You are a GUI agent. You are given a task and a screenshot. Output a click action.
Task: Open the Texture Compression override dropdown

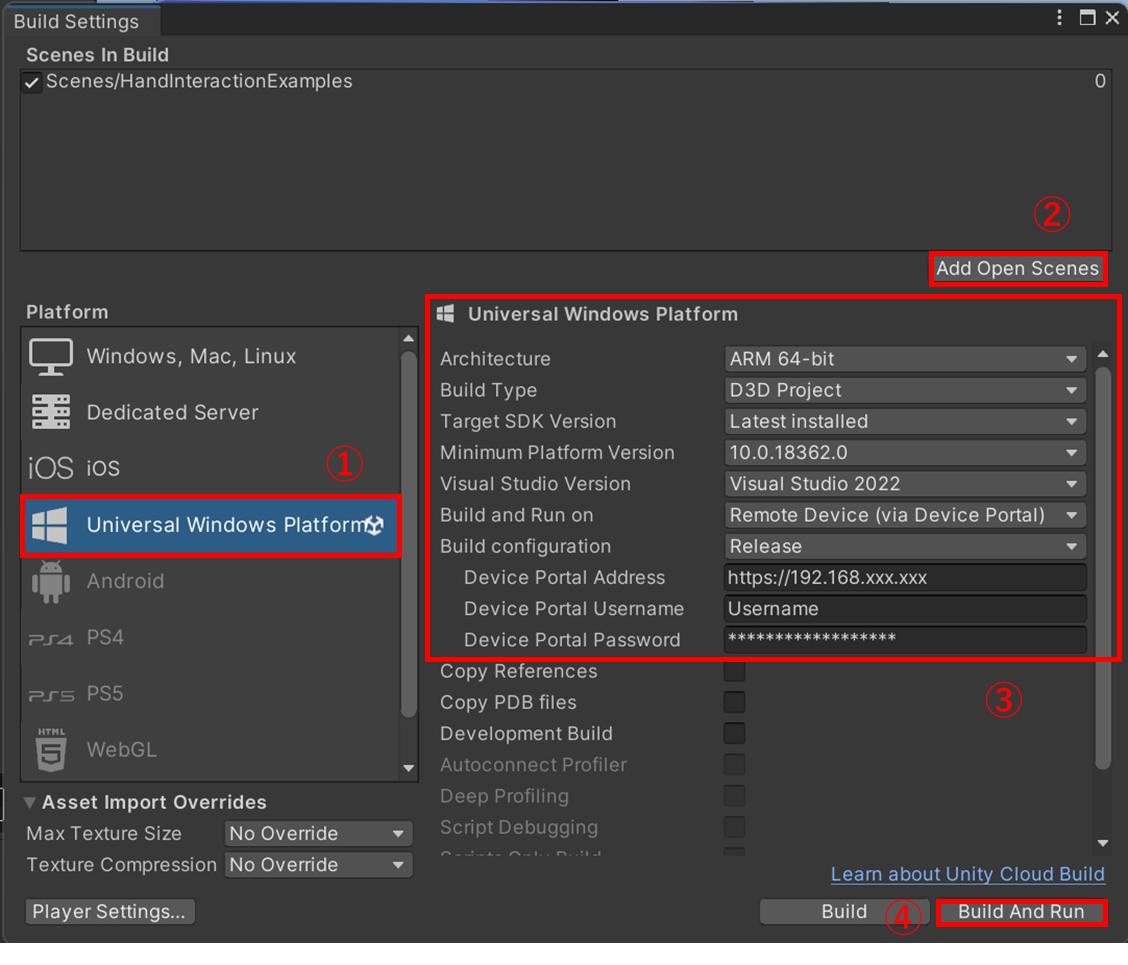point(319,865)
